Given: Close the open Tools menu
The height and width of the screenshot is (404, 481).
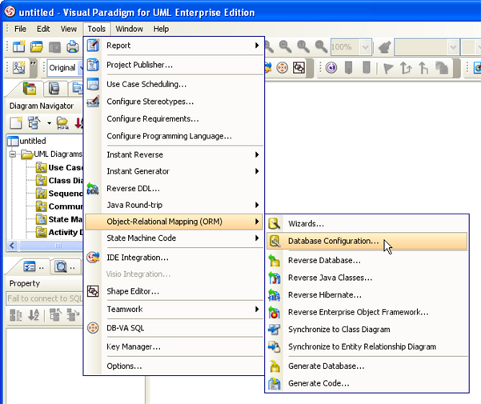Looking at the screenshot, I should tap(97, 29).
